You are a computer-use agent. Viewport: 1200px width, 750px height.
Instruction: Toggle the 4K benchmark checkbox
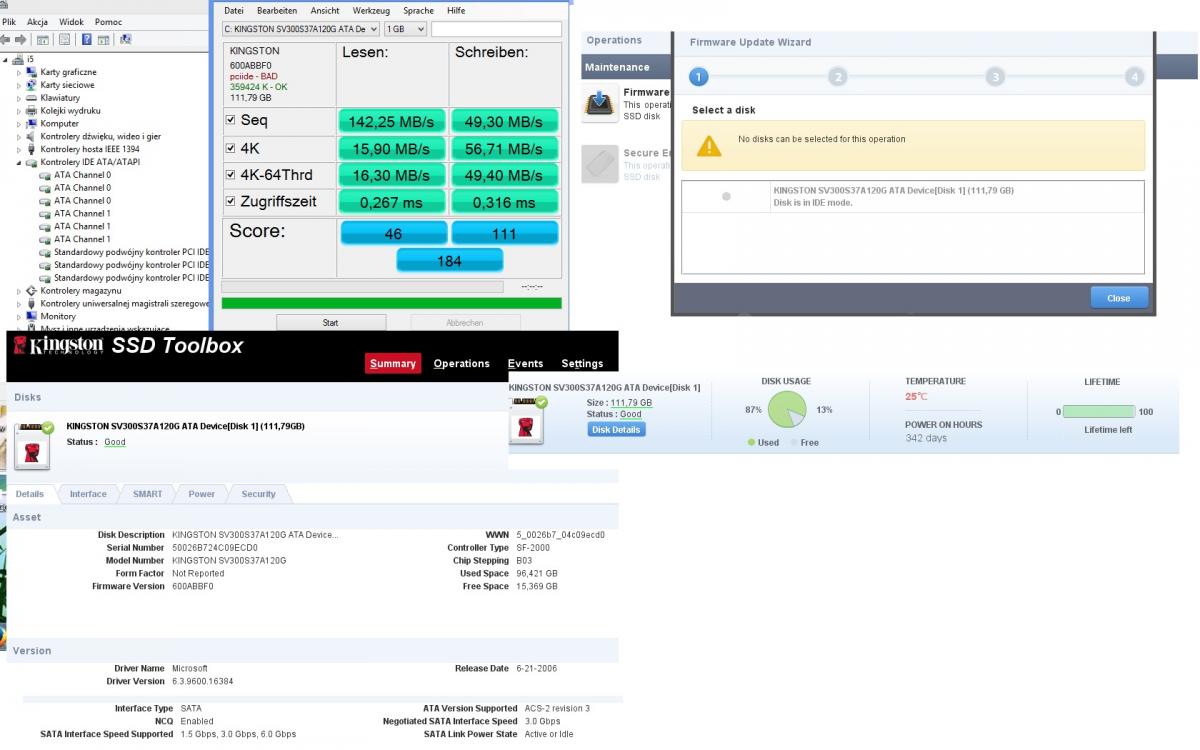pos(232,148)
